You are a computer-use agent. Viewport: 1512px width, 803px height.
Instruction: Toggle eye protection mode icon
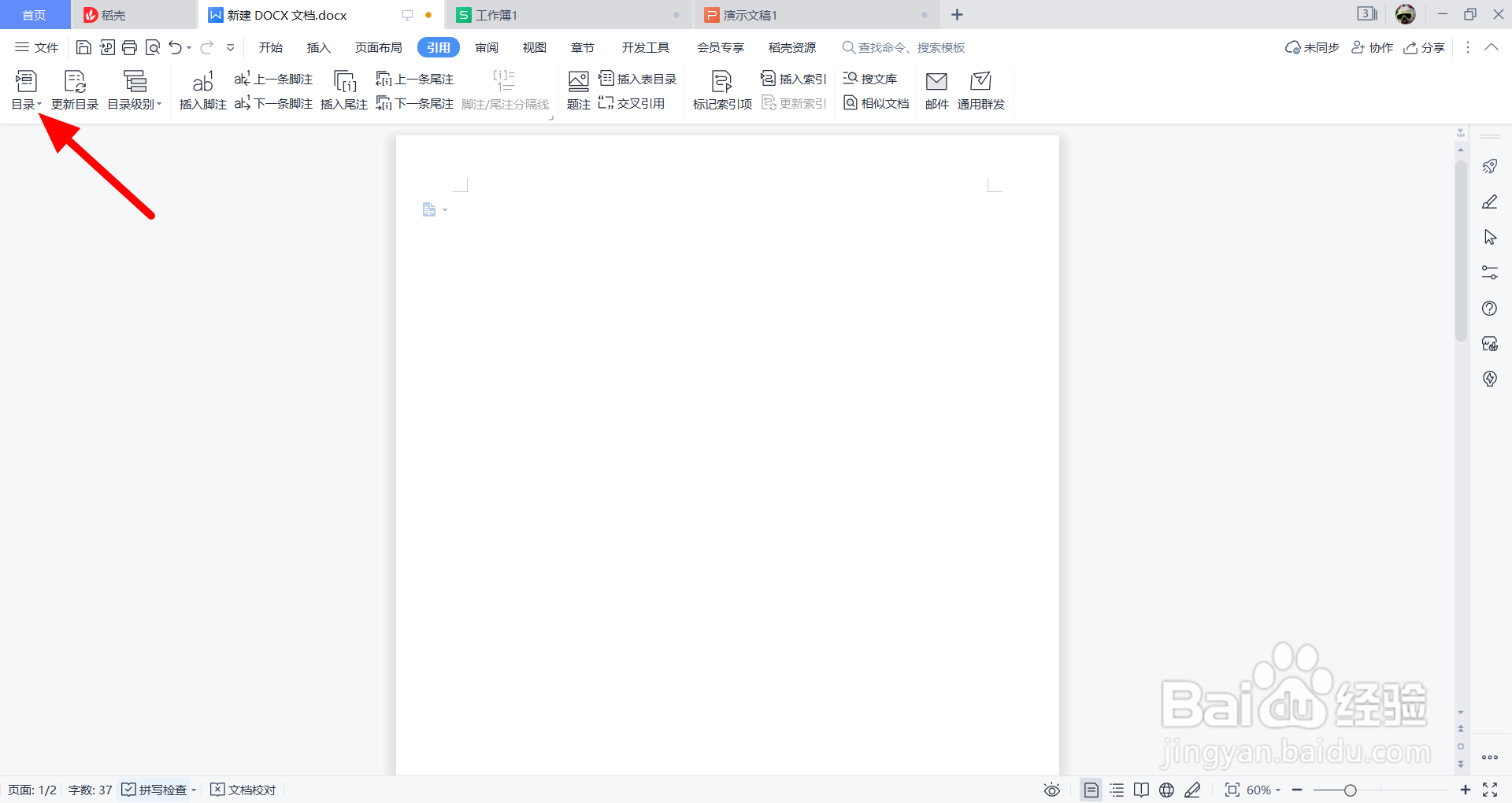[1051, 790]
